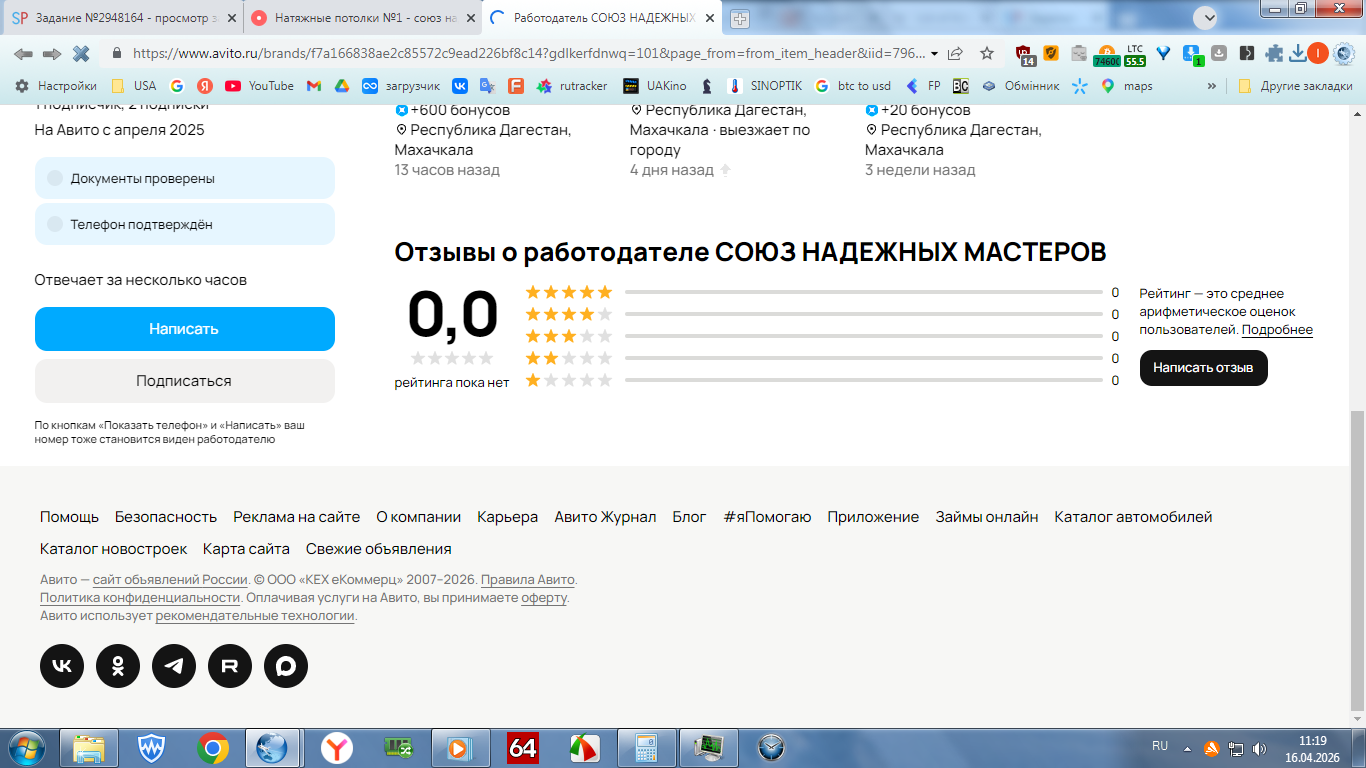The width and height of the screenshot is (1366, 768).
Task: Open the Bitcoin price extension showing 74600
Action: (x=1106, y=55)
